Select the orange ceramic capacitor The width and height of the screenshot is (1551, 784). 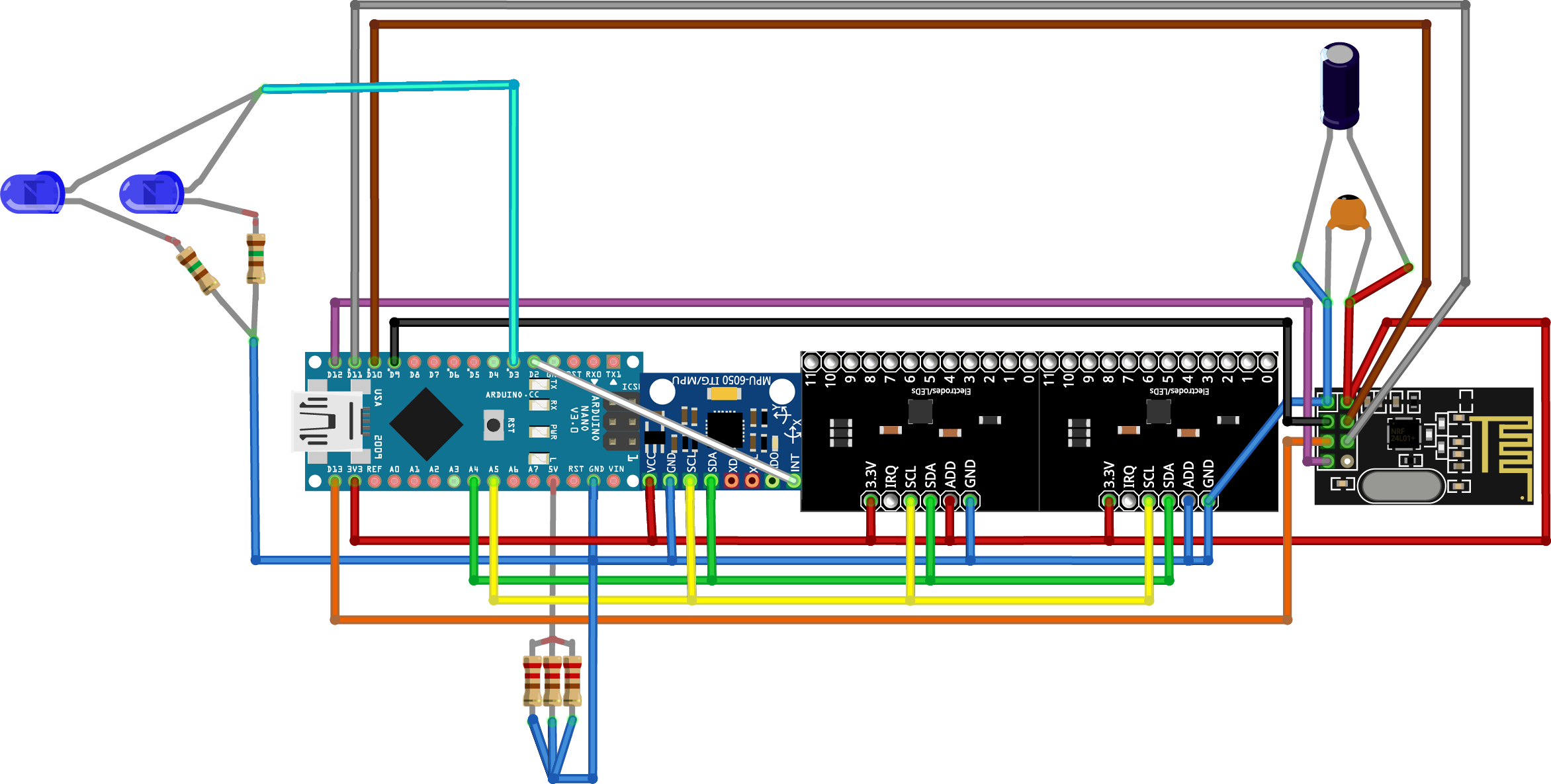pos(1348,213)
